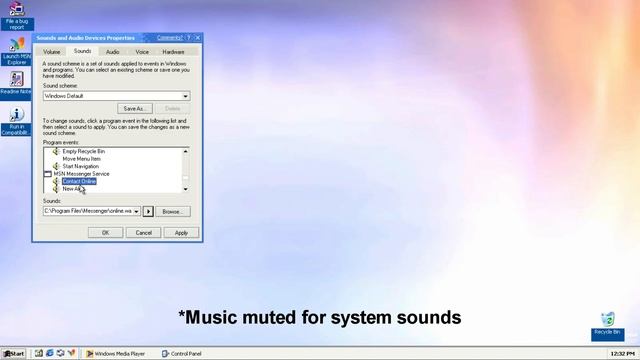Click the program events scrollbar thumb
640x360 pixels.
pos(186,178)
